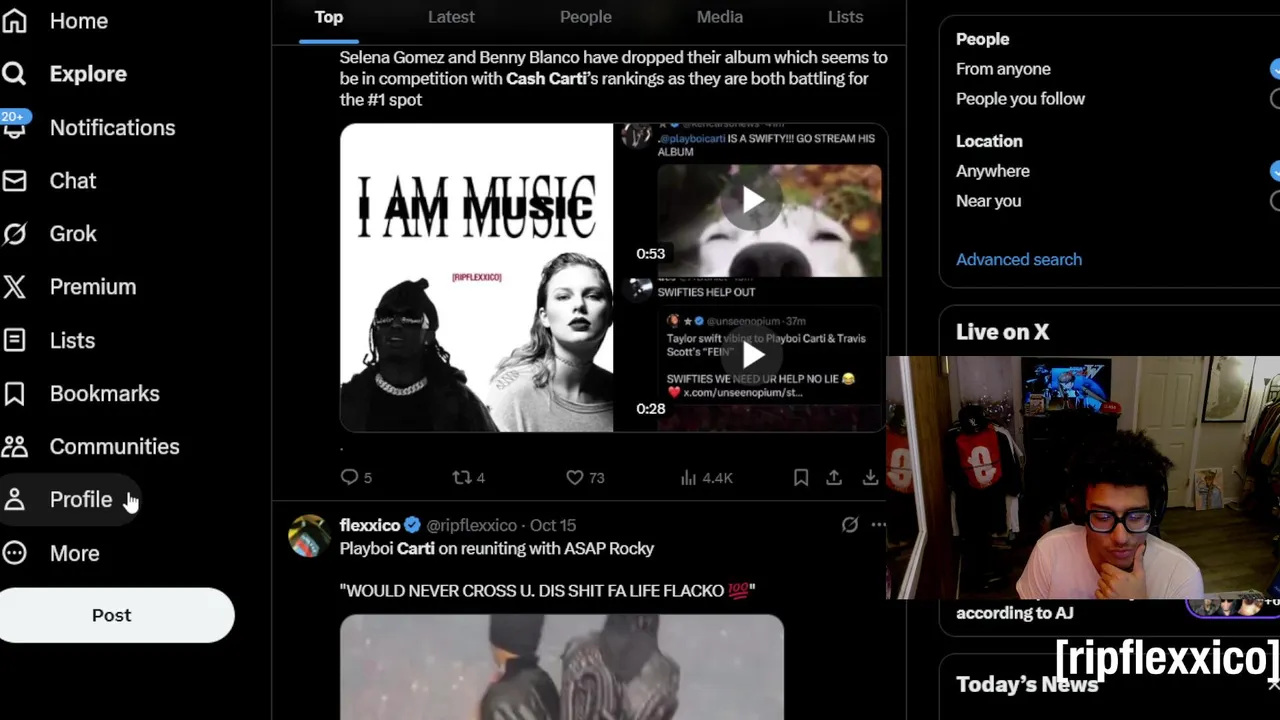Click the Premium X logo icon
The width and height of the screenshot is (1280, 720).
(x=14, y=287)
